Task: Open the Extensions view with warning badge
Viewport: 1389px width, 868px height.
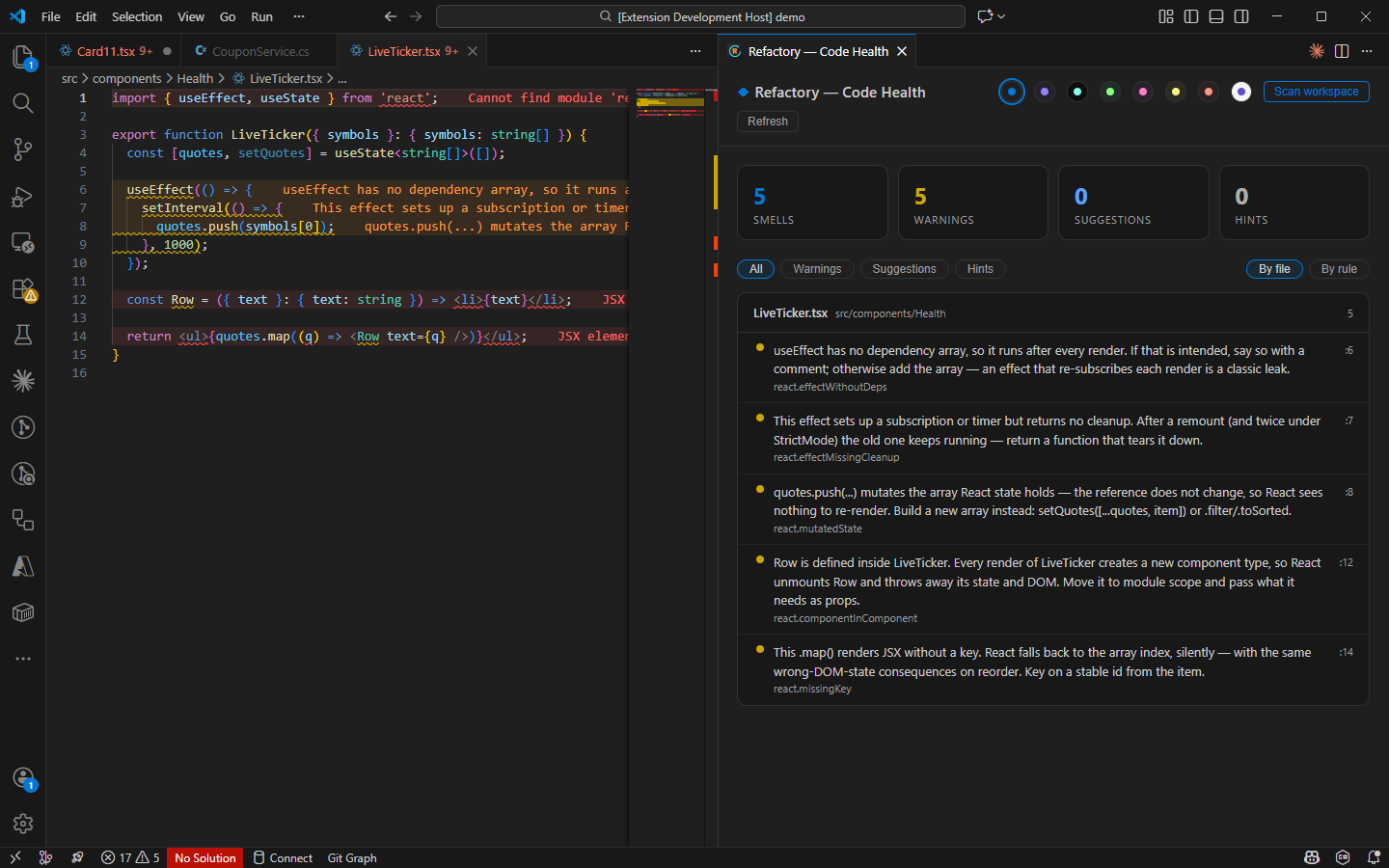Action: pos(23,289)
